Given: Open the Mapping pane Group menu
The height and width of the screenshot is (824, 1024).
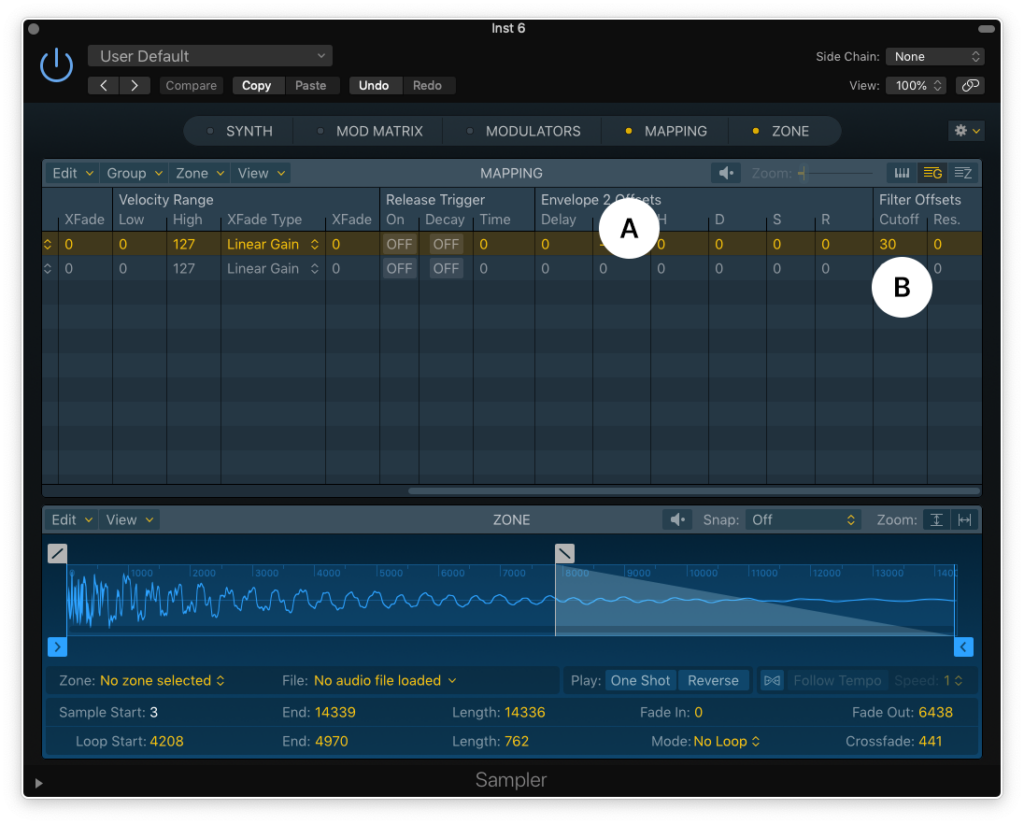Looking at the screenshot, I should point(135,173).
